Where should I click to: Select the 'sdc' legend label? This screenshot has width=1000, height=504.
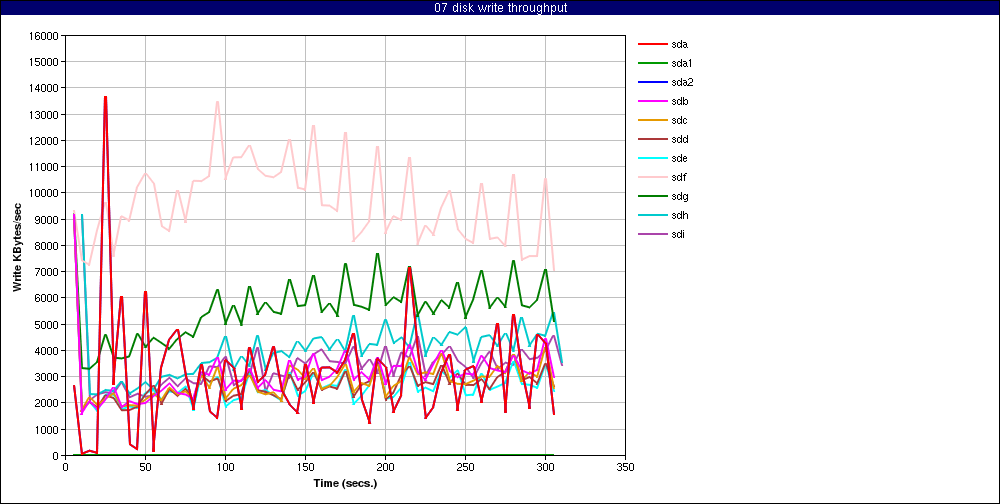tap(679, 121)
